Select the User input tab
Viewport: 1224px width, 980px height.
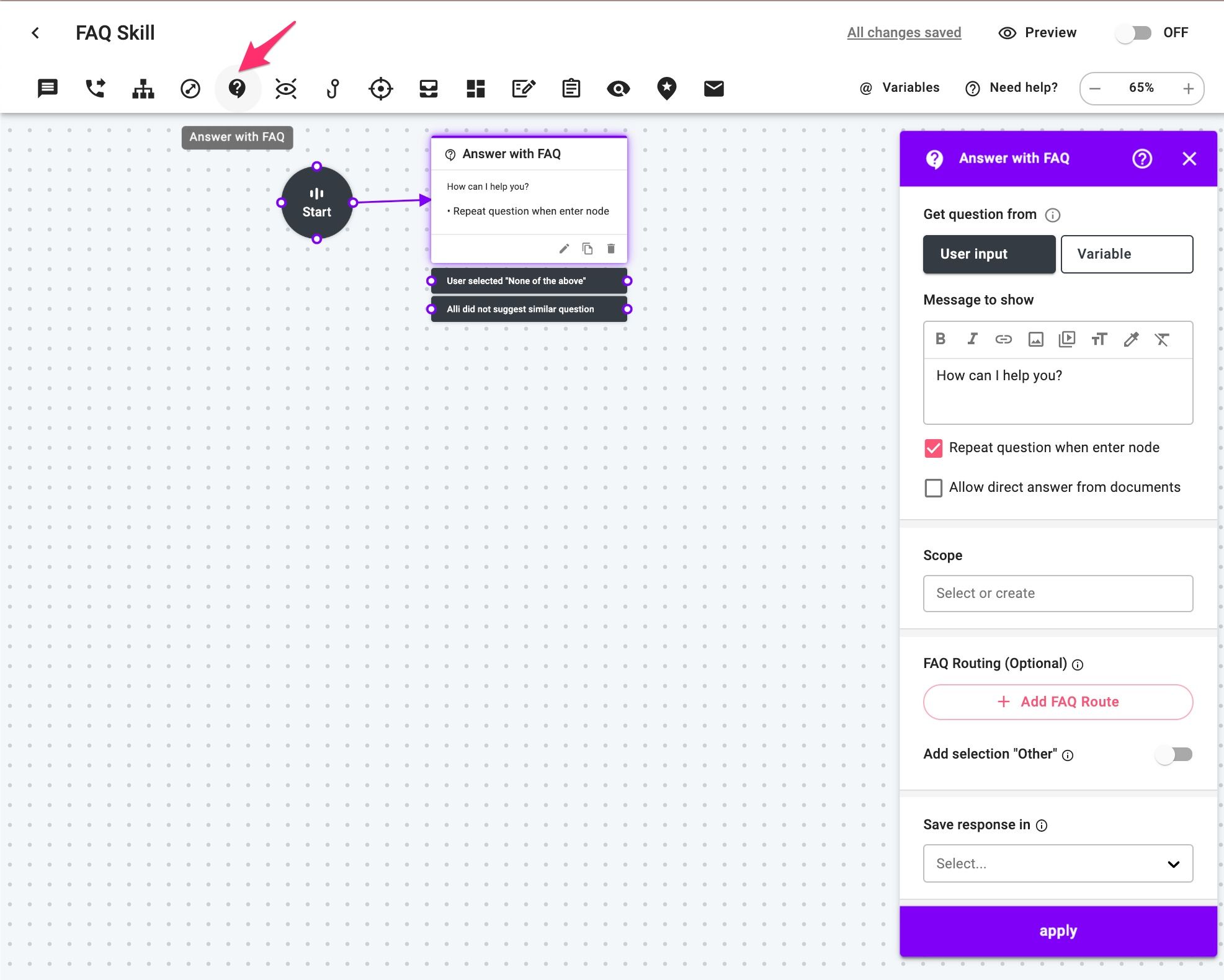989,254
